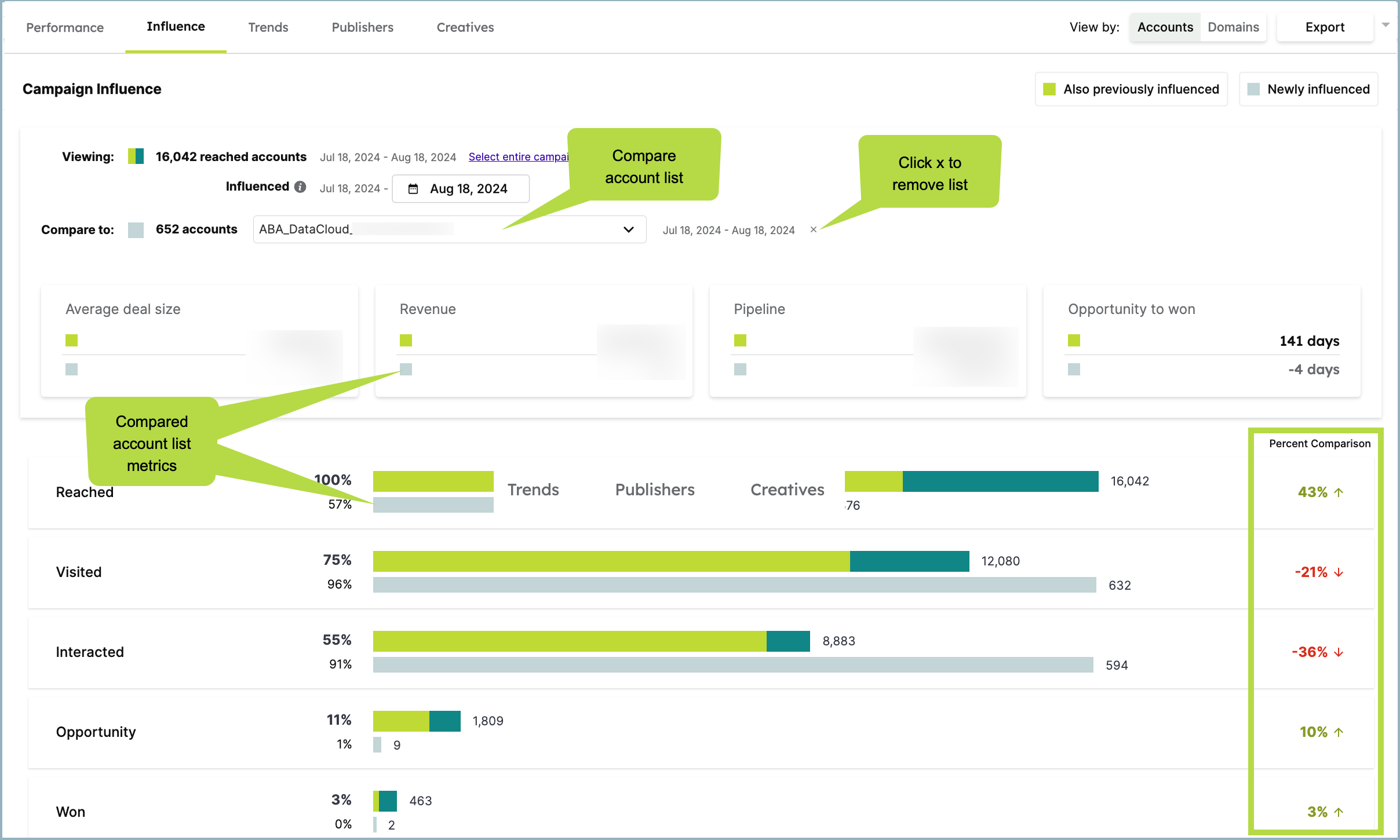Click the gray marker in Pipeline card
1400x840 pixels.
(x=740, y=369)
